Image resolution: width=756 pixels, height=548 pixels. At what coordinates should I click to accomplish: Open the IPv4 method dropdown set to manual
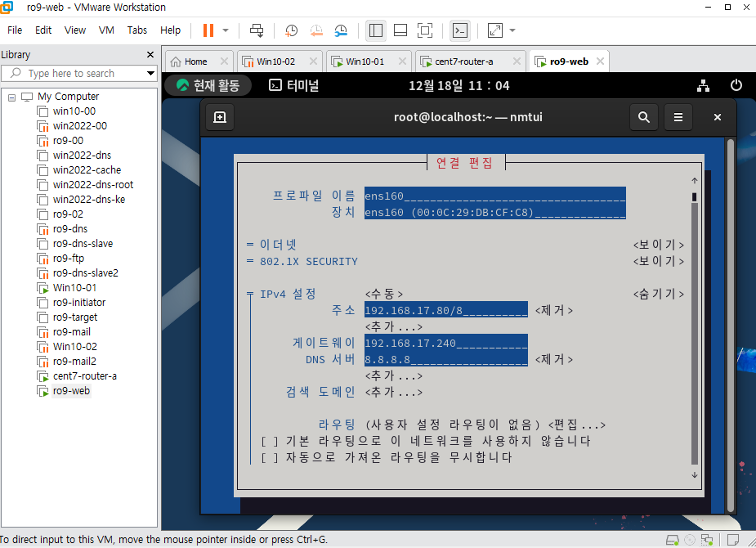click(384, 294)
